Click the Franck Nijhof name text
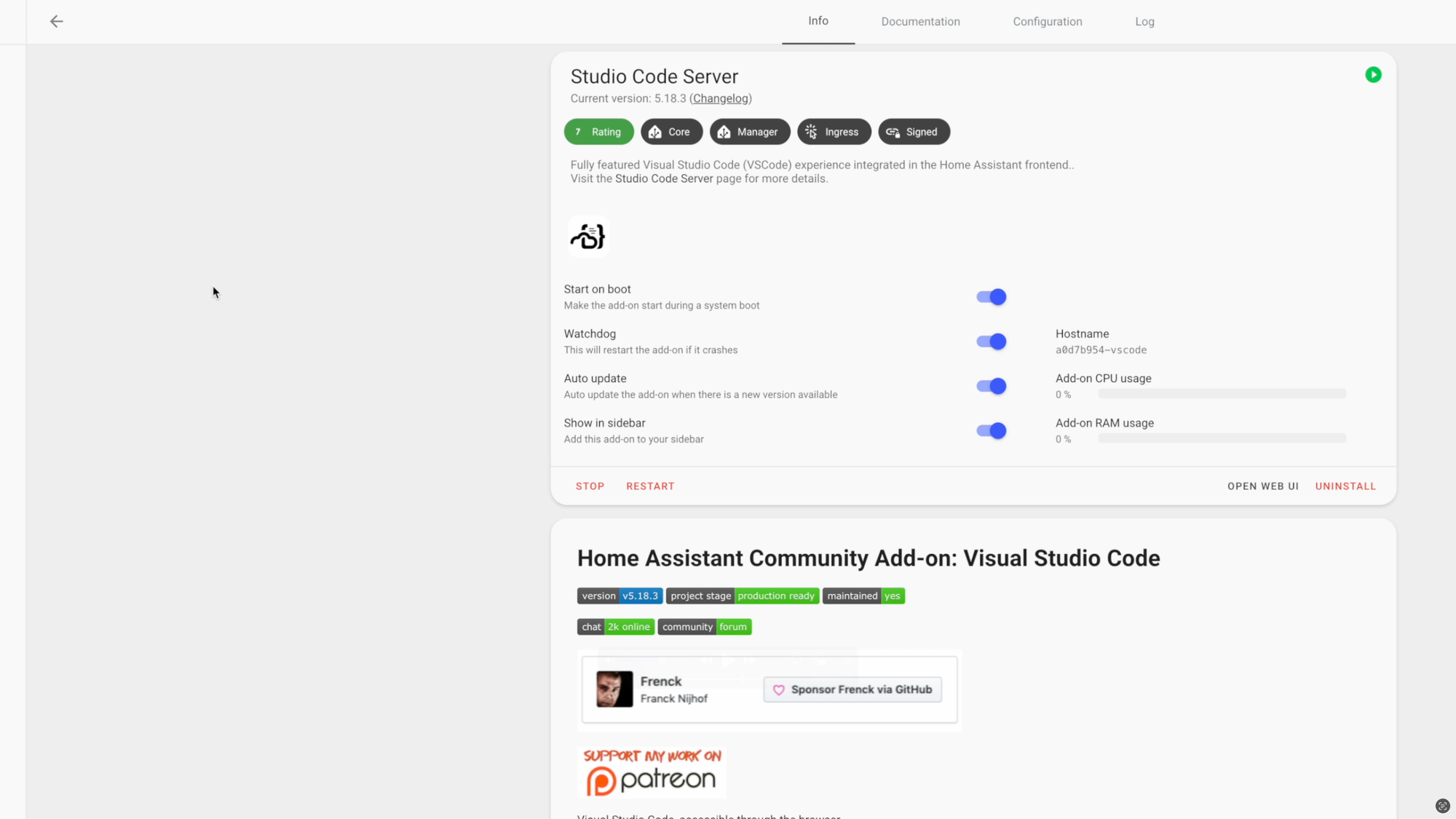The image size is (1456, 819). tap(673, 699)
